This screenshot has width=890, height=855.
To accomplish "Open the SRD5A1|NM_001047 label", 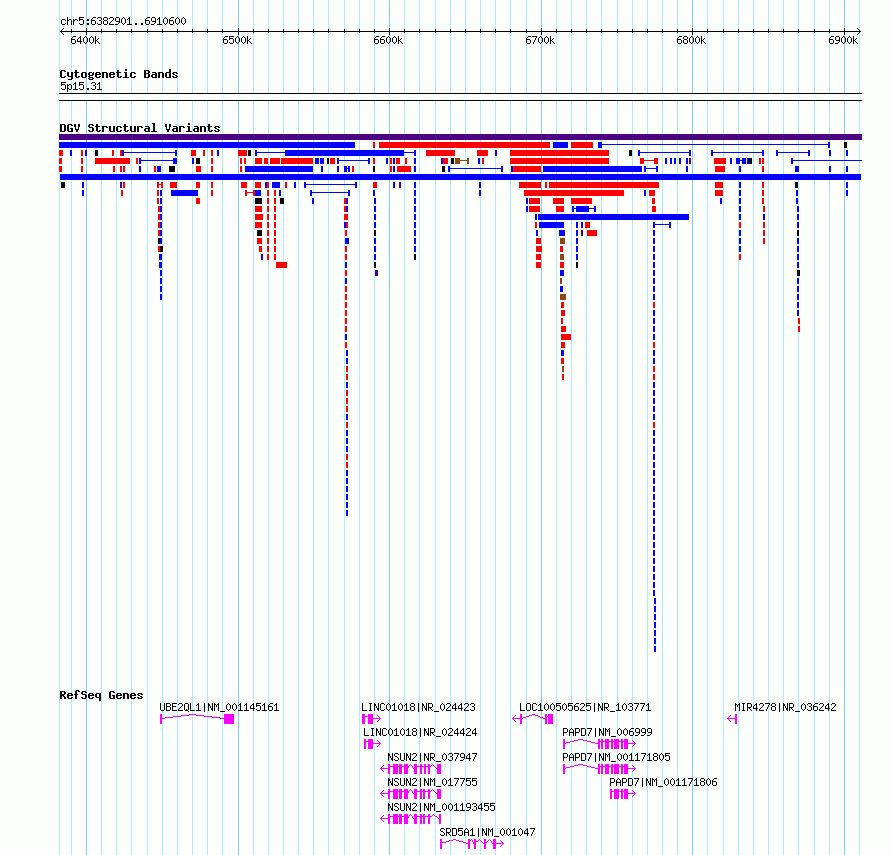I will pos(487,832).
